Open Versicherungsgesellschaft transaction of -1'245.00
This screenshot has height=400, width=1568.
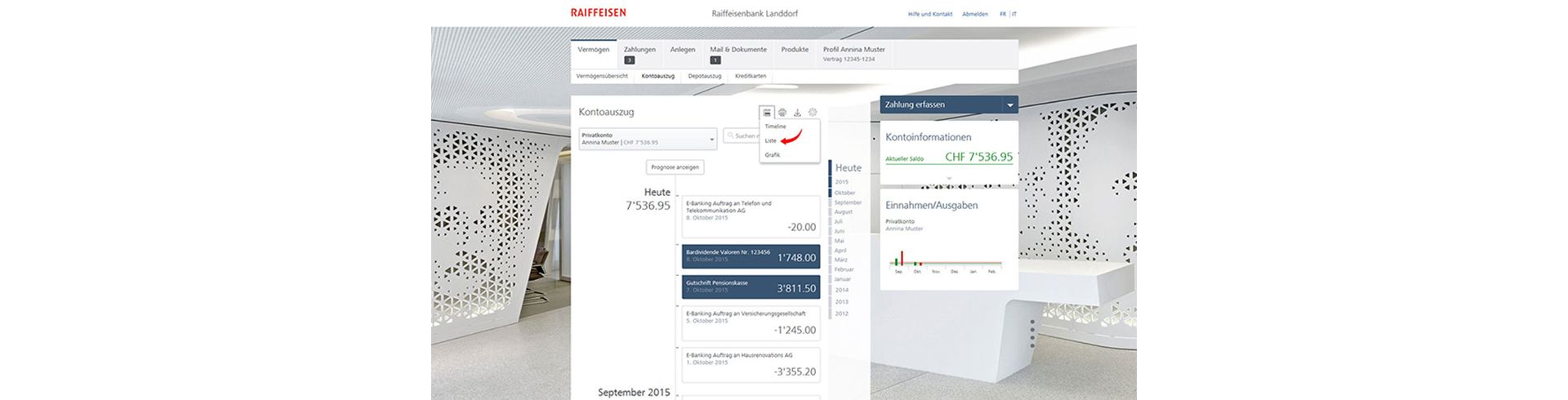751,323
